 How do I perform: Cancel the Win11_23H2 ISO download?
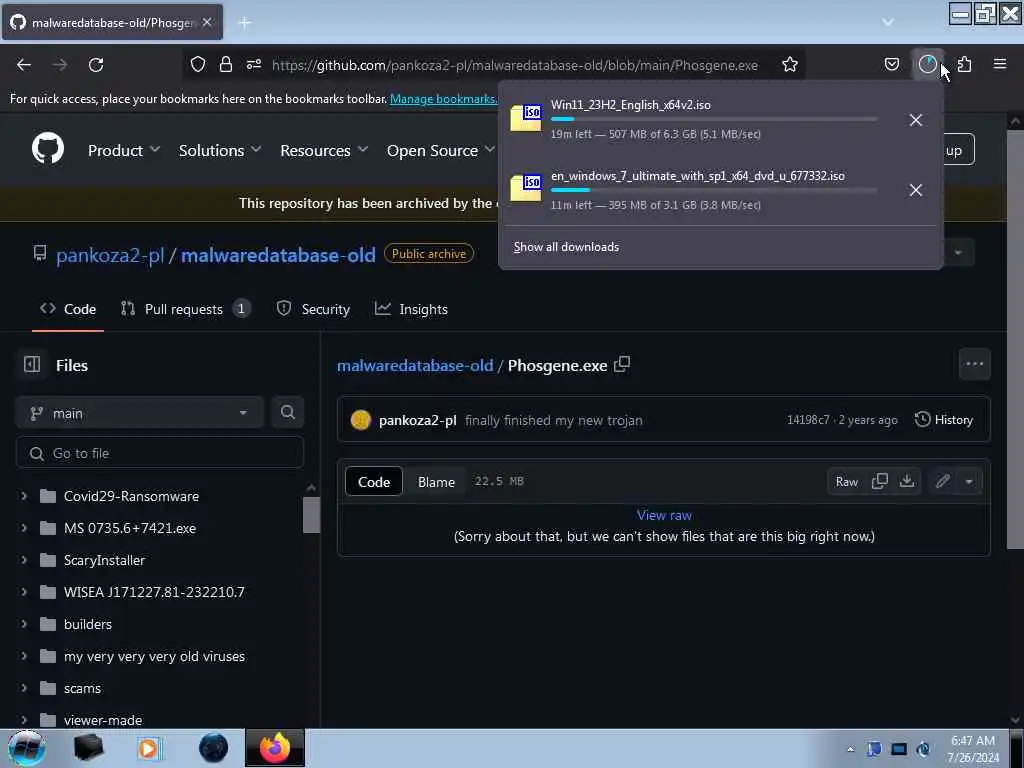coord(916,120)
